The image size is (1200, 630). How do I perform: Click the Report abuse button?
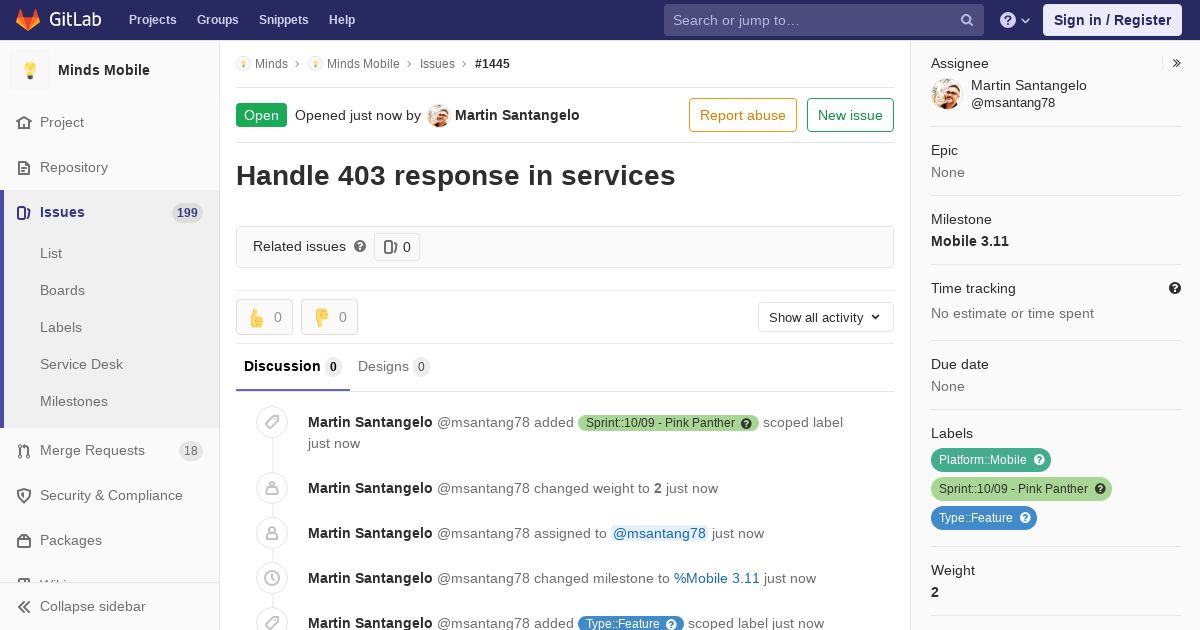pyautogui.click(x=743, y=115)
